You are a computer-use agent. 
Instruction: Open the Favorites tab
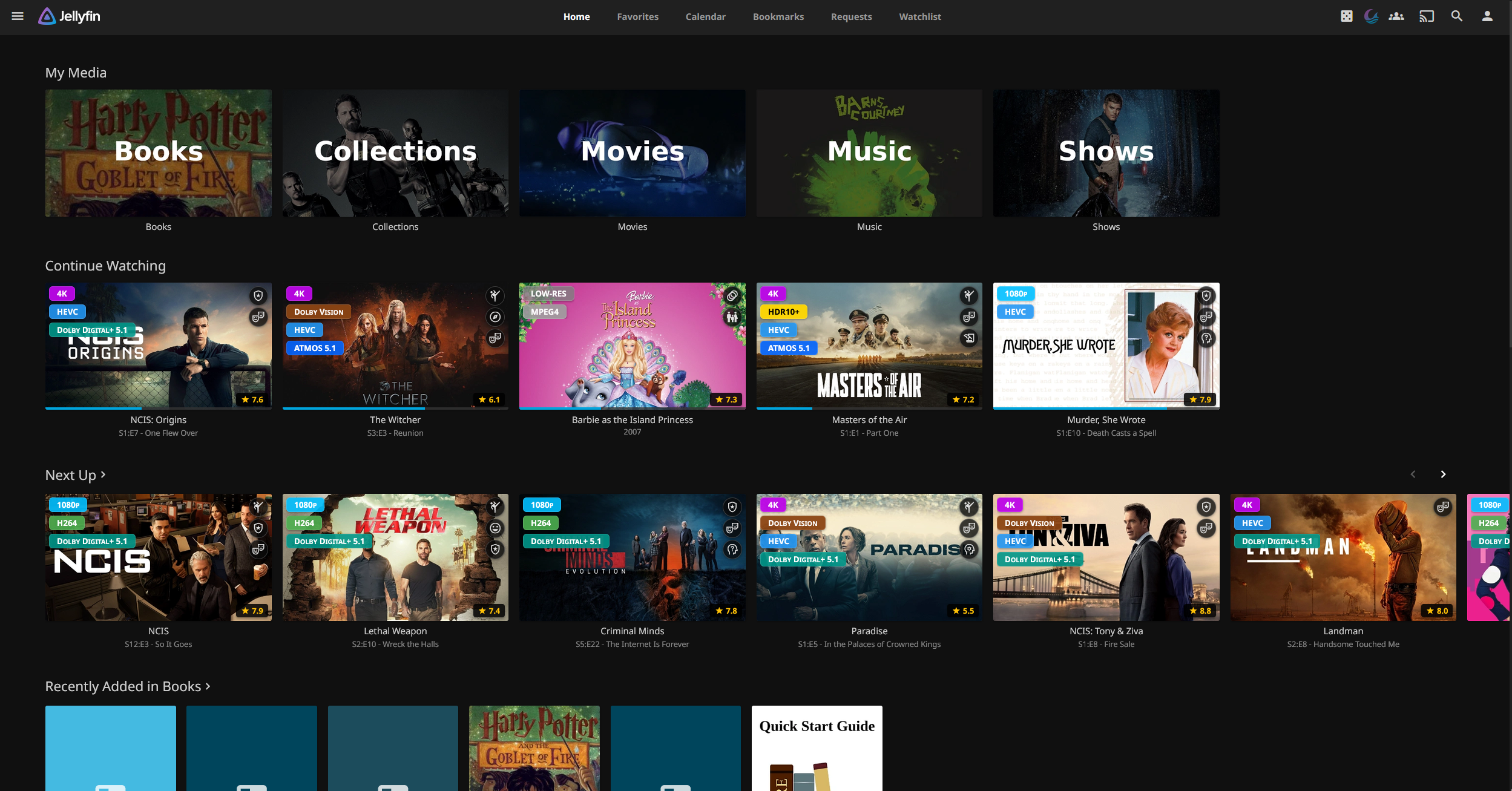click(x=637, y=17)
